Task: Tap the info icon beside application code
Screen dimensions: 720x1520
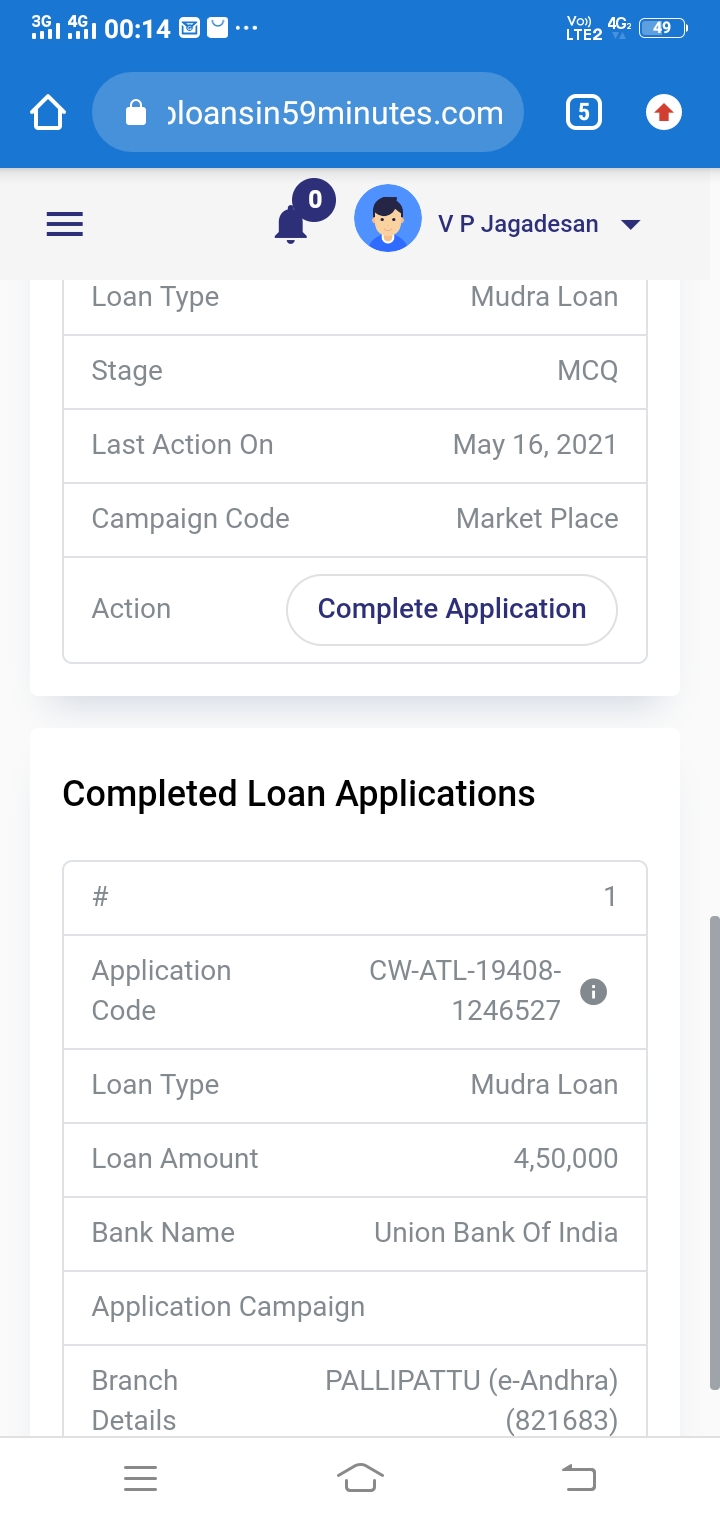Action: pos(594,992)
